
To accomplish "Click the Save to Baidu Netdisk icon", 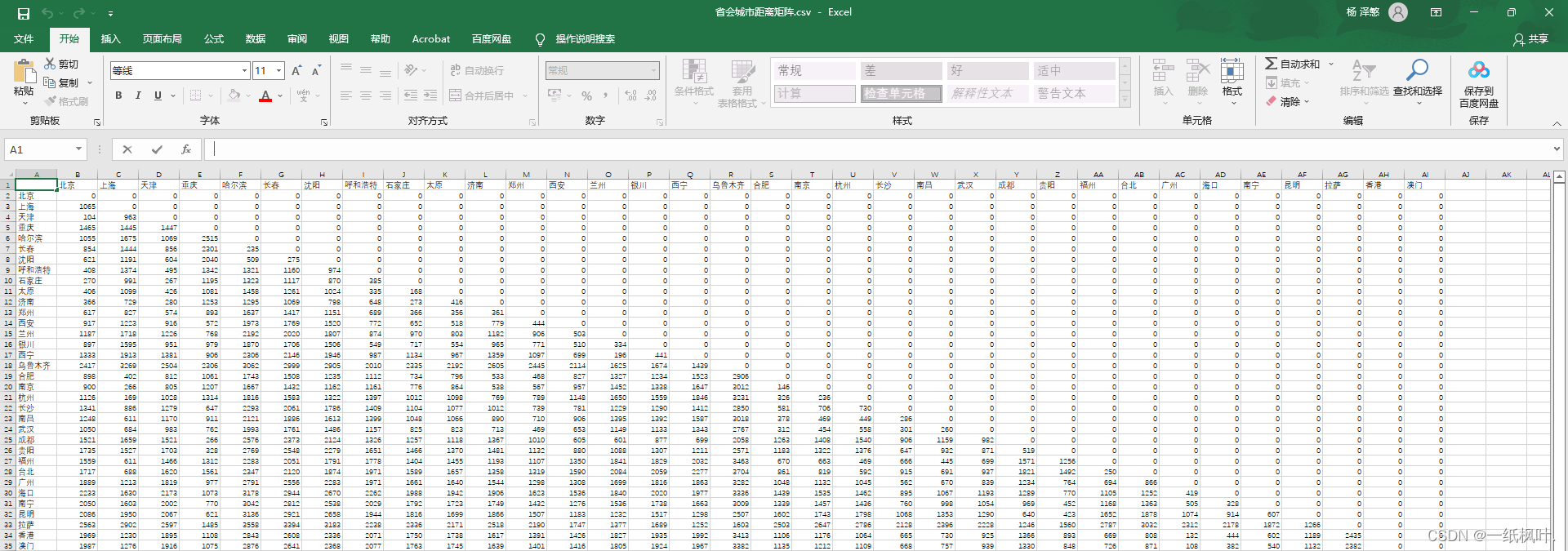I will click(x=1479, y=70).
